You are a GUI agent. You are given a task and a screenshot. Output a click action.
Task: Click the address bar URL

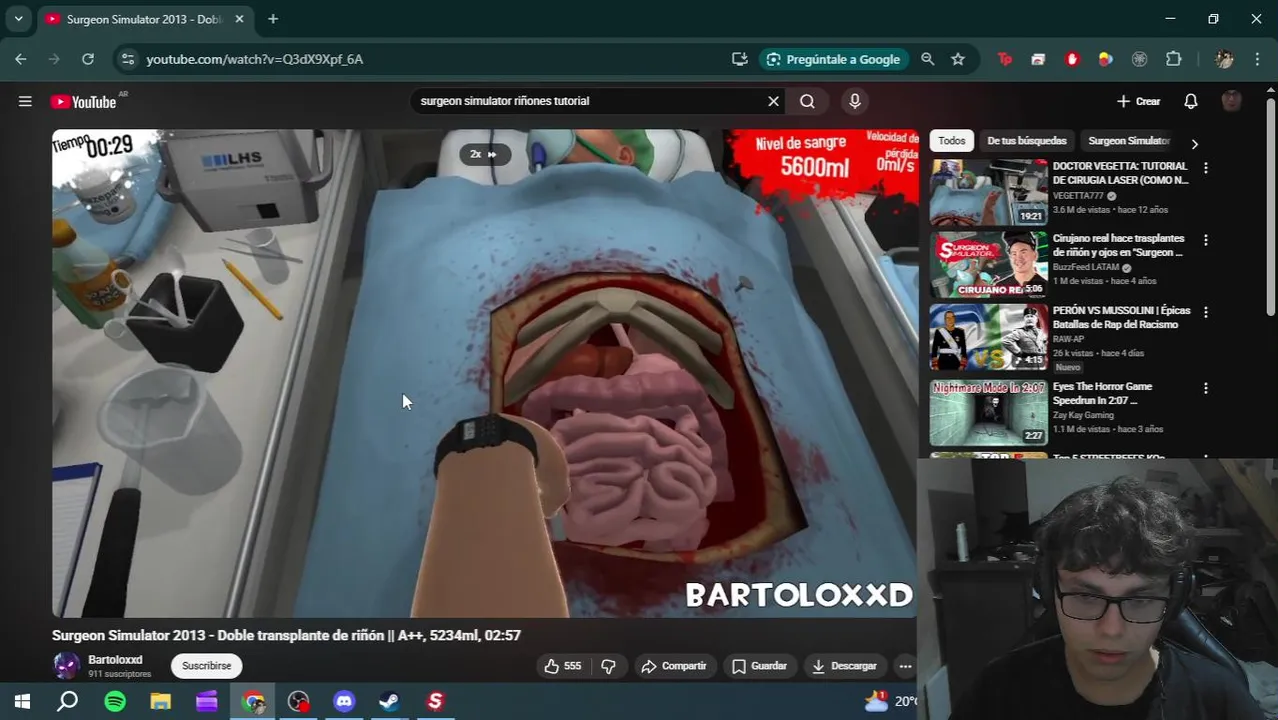[255, 59]
